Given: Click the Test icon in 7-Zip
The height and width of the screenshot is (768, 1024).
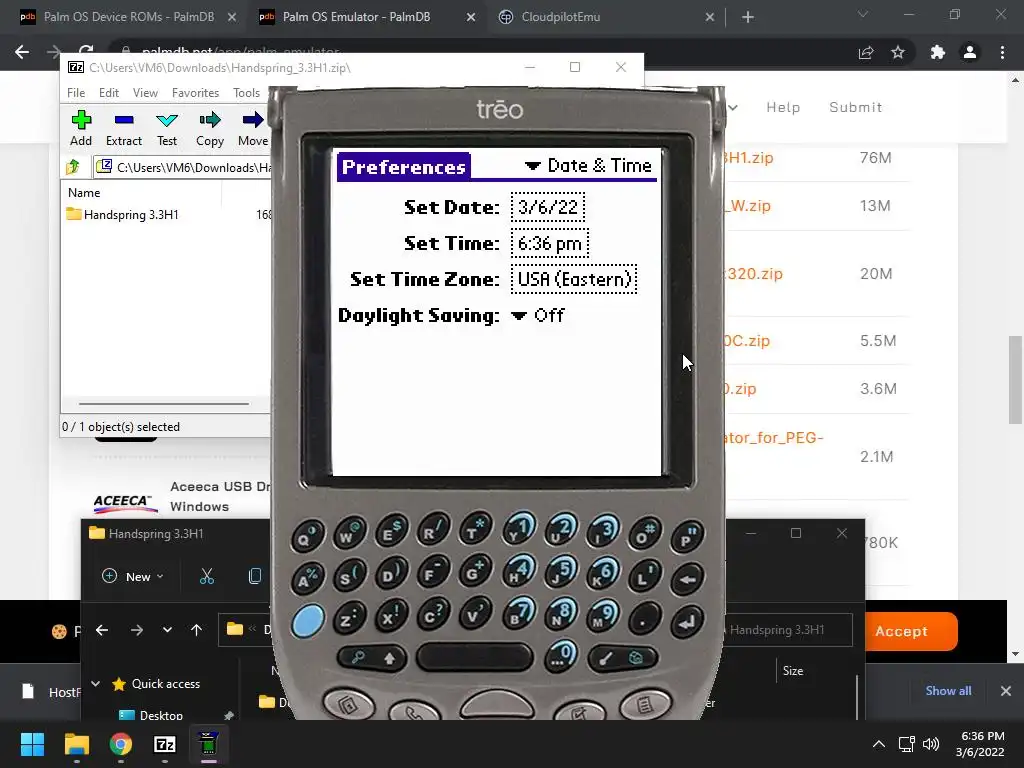Looking at the screenshot, I should [167, 128].
